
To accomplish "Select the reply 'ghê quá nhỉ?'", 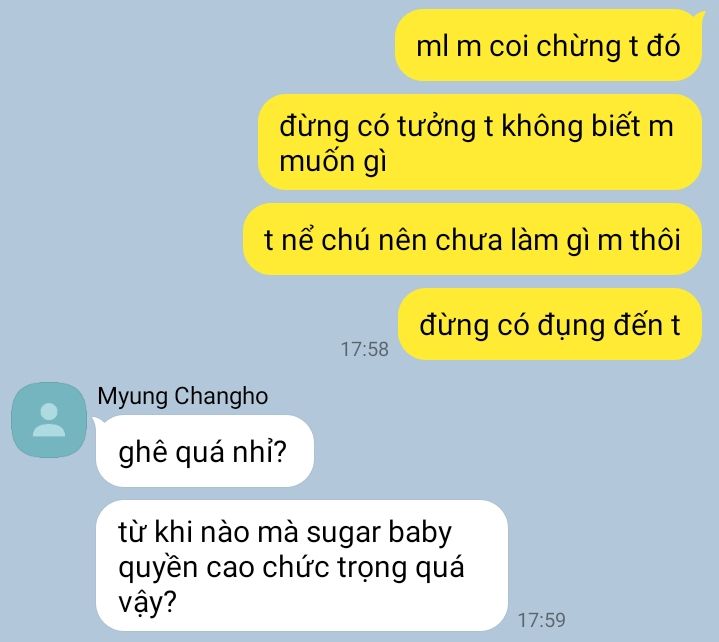I will [205, 451].
